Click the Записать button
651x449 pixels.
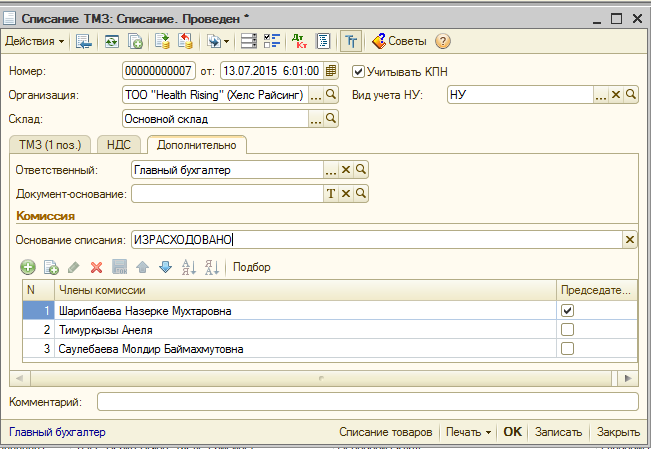pos(558,432)
